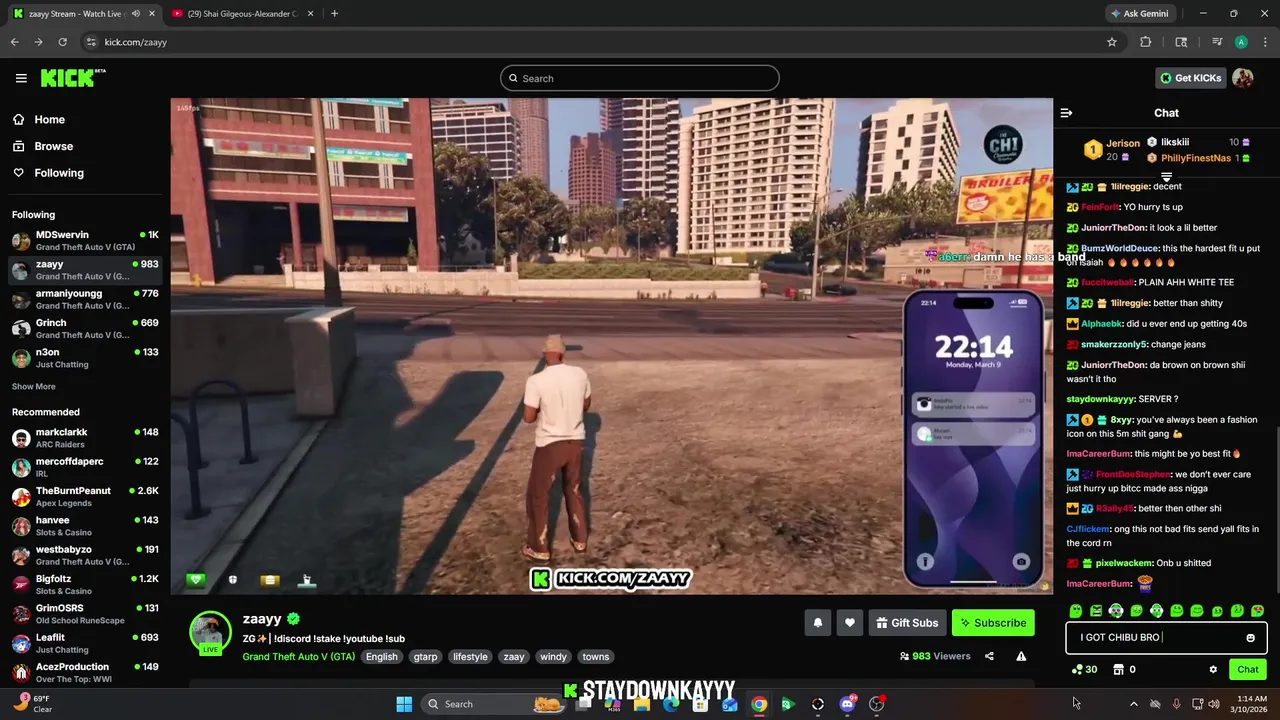The image size is (1280, 720).
Task: Open chat settings gear icon
Action: pos(1213,670)
